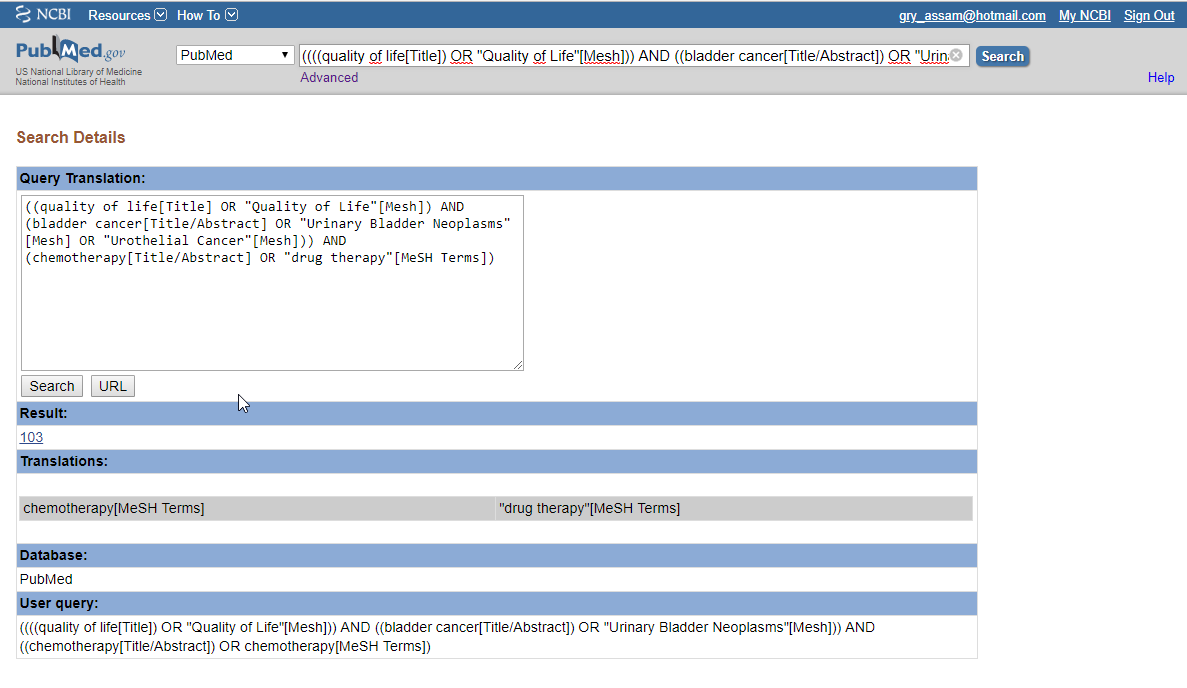Click the gry_assam@hotmail.com account link

point(972,16)
